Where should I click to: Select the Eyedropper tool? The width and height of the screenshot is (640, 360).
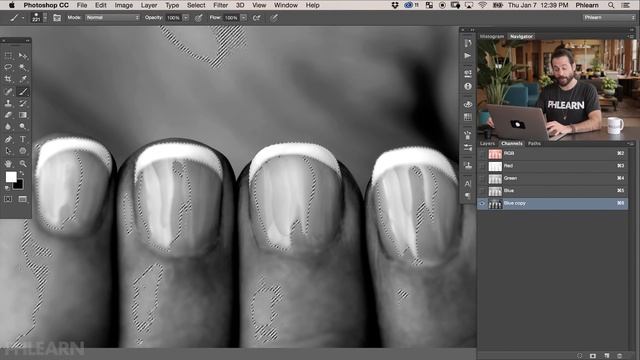tap(23, 79)
